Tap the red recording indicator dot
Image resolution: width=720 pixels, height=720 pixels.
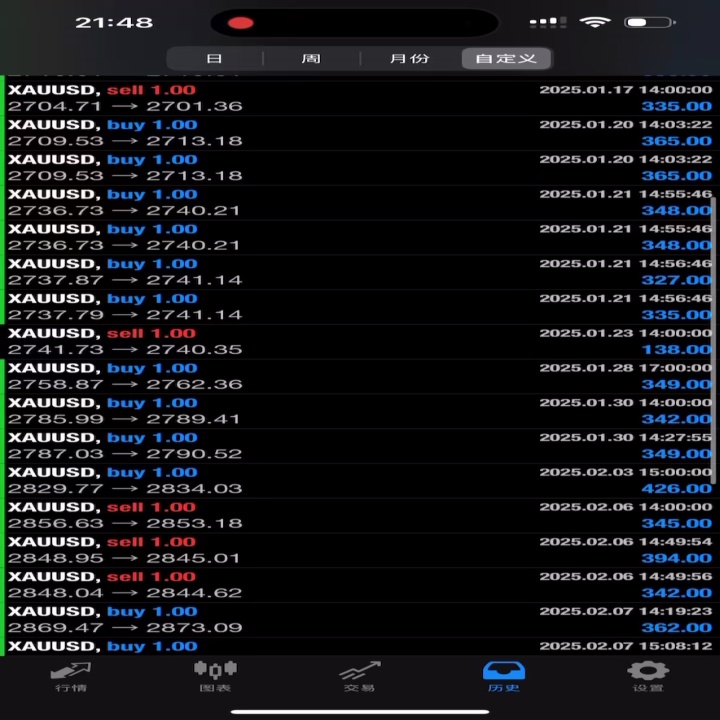click(x=240, y=22)
